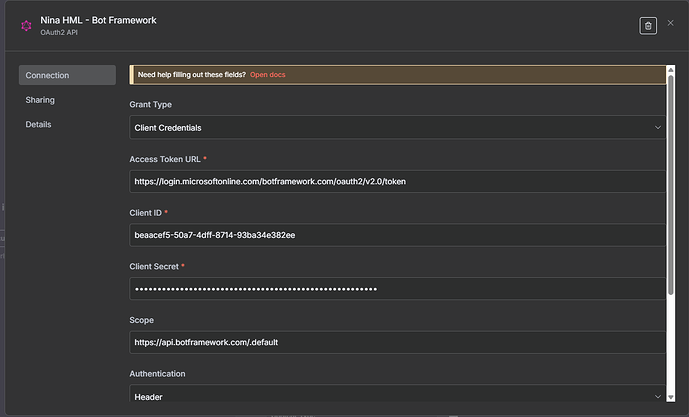Screen dimensions: 689x417
Task: Click the Scope input with botframework URL
Action: (398, 342)
